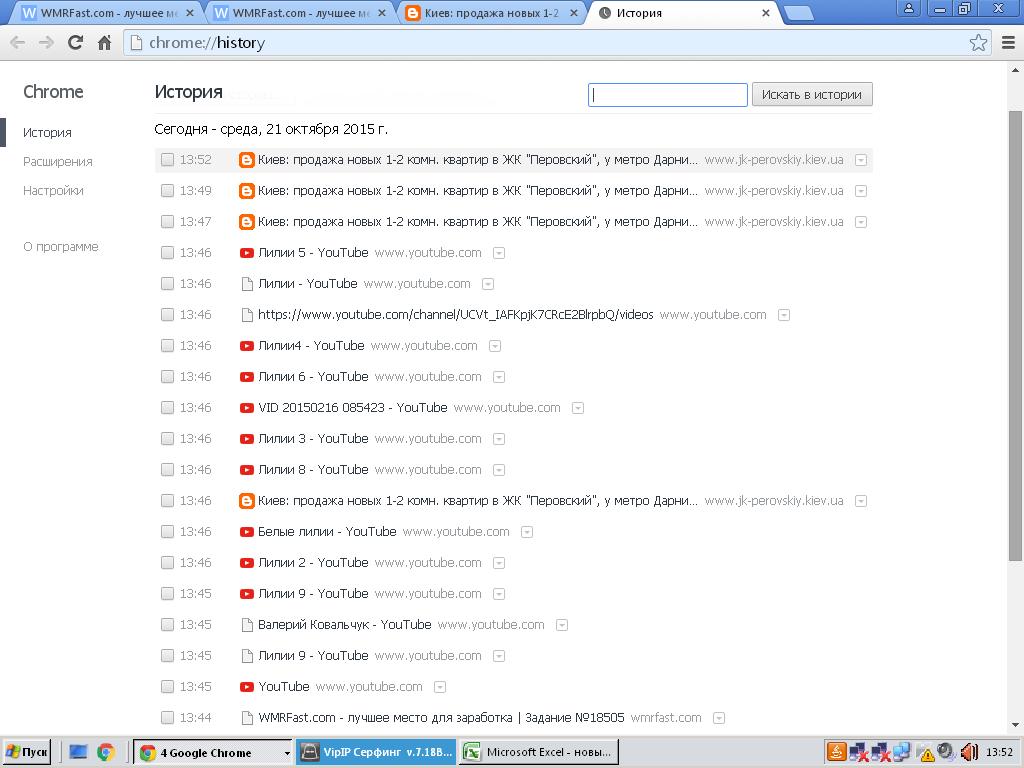This screenshot has height=768, width=1024.
Task: Check the box for the channel videos URL entry
Action: tap(167, 315)
